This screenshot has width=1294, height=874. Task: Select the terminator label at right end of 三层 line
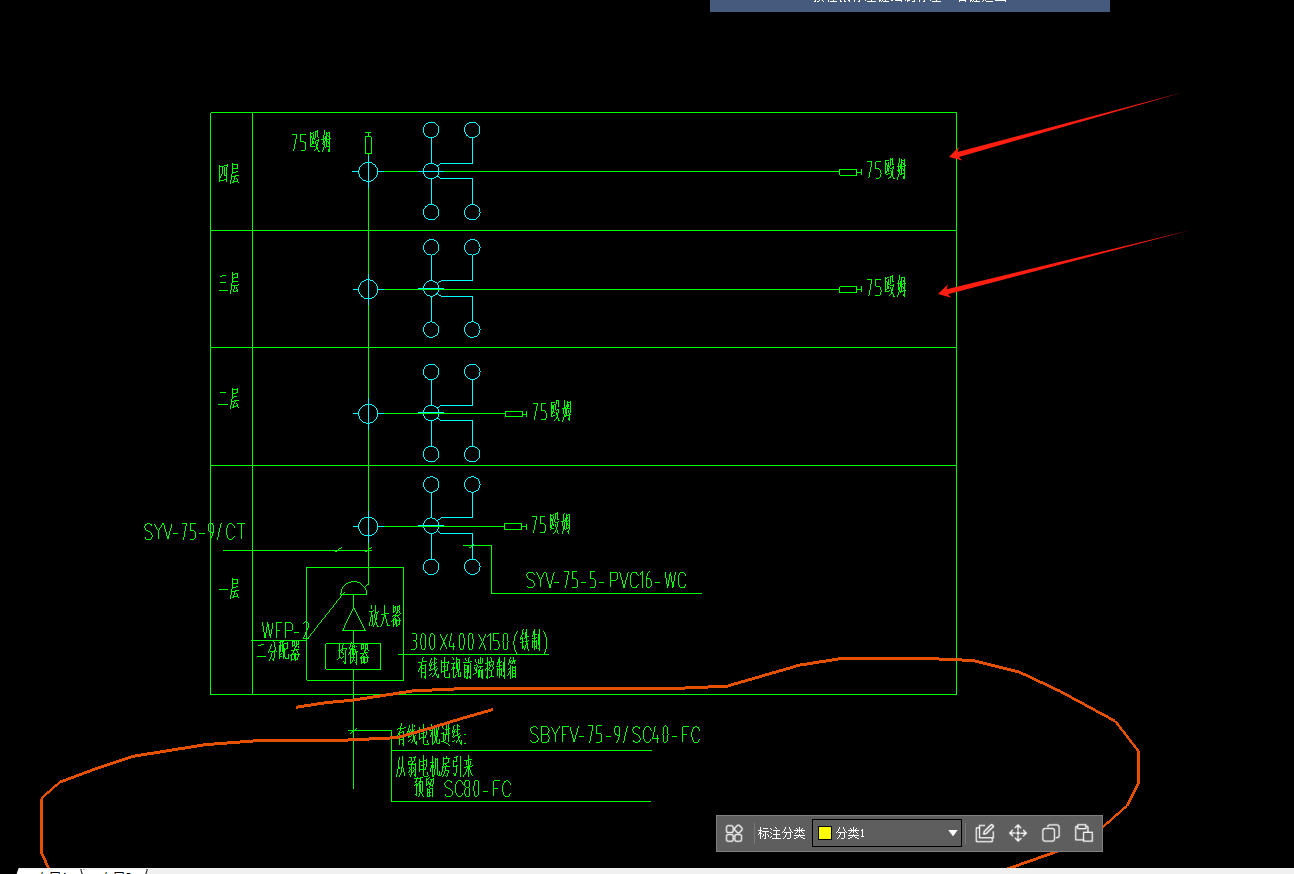[x=887, y=288]
